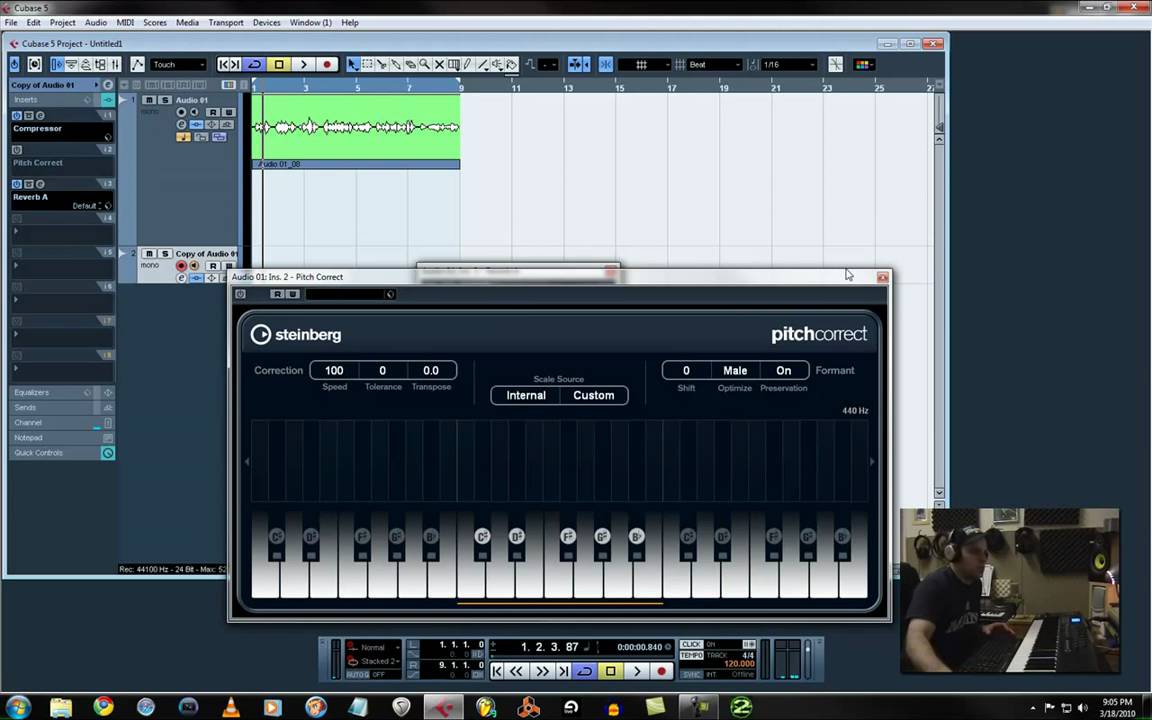This screenshot has width=1152, height=720.
Task: Open the Beat grid type dropdown
Action: coord(714,65)
